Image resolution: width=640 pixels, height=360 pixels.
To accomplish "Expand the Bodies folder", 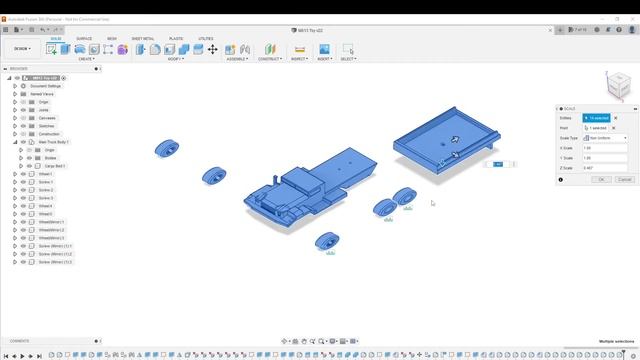I will [21, 158].
